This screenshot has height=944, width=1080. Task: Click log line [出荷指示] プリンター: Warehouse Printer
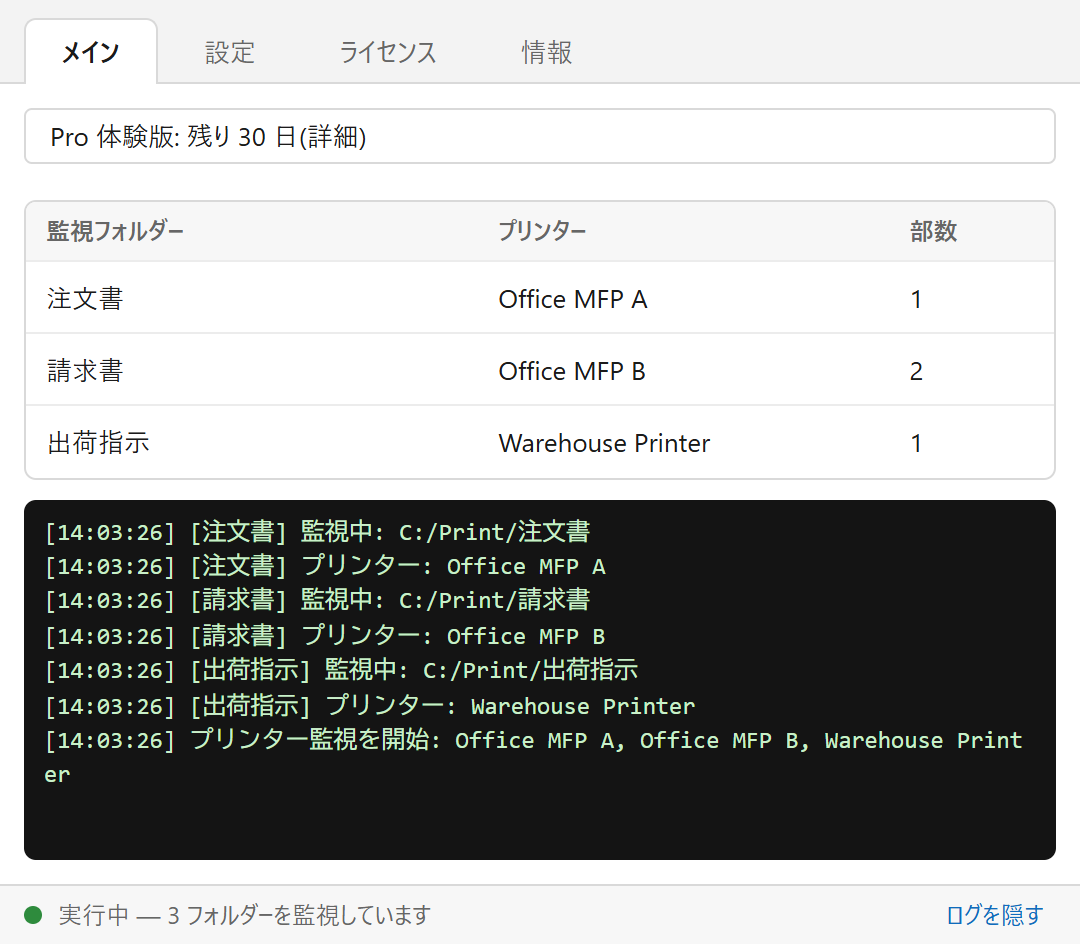370,706
